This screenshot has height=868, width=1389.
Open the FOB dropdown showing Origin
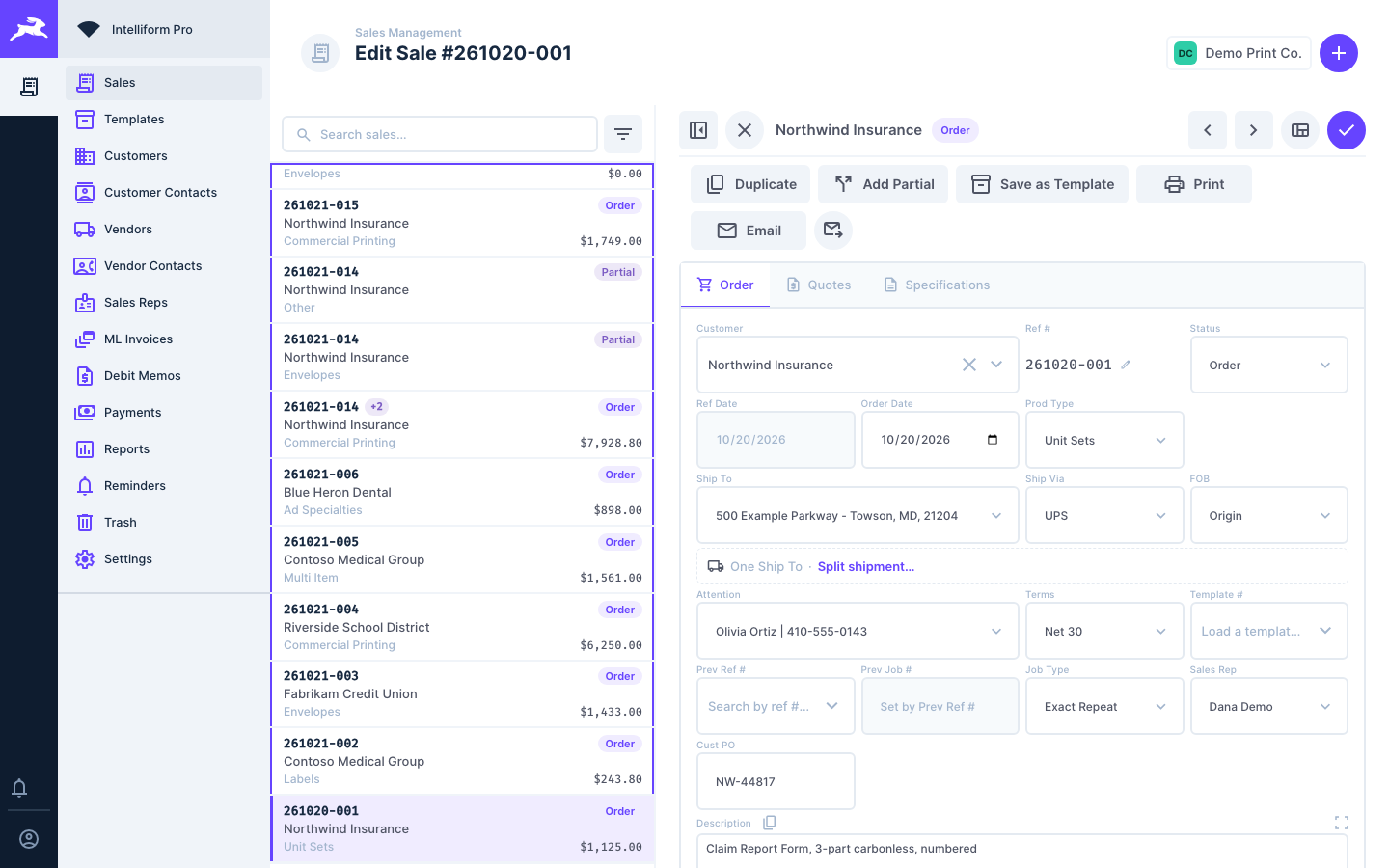[1269, 515]
